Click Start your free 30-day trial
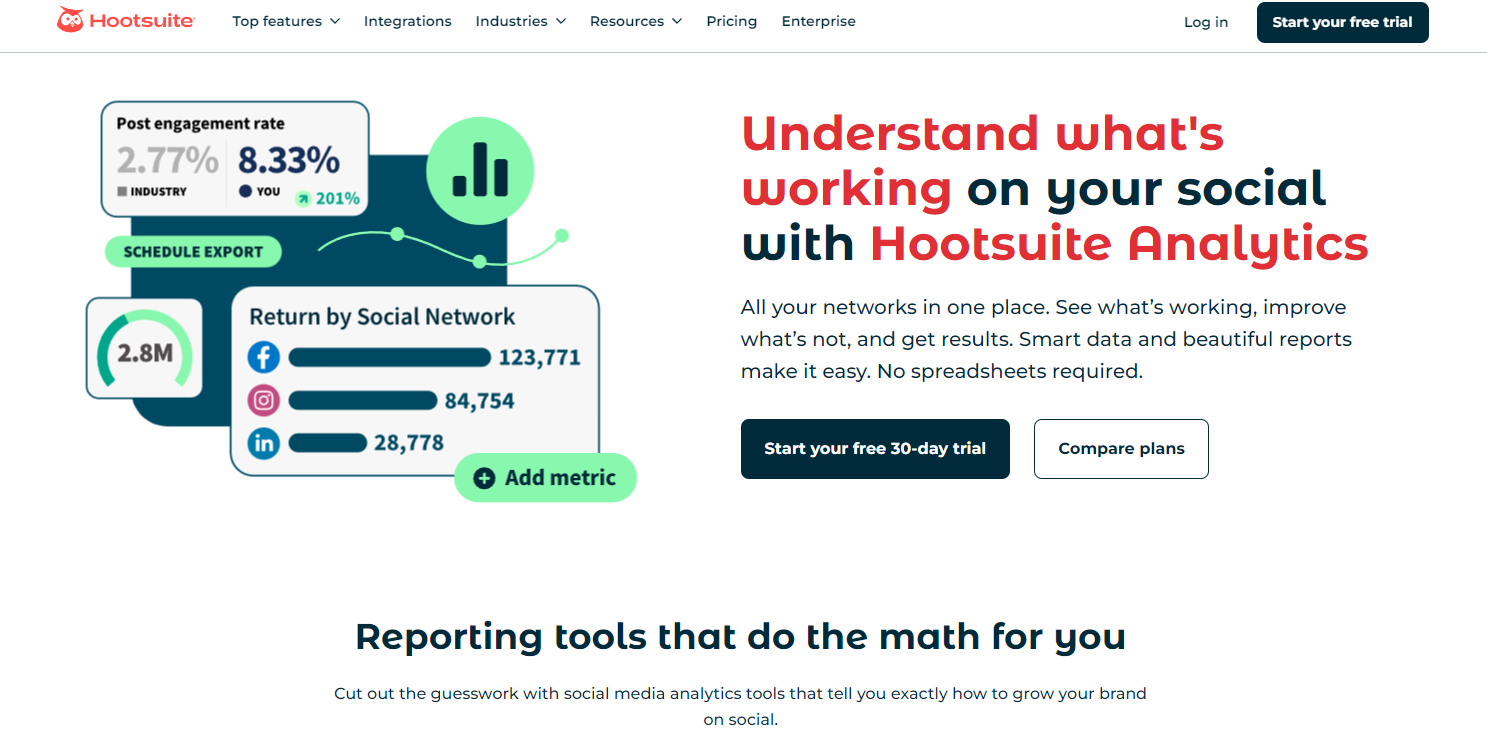 [875, 449]
